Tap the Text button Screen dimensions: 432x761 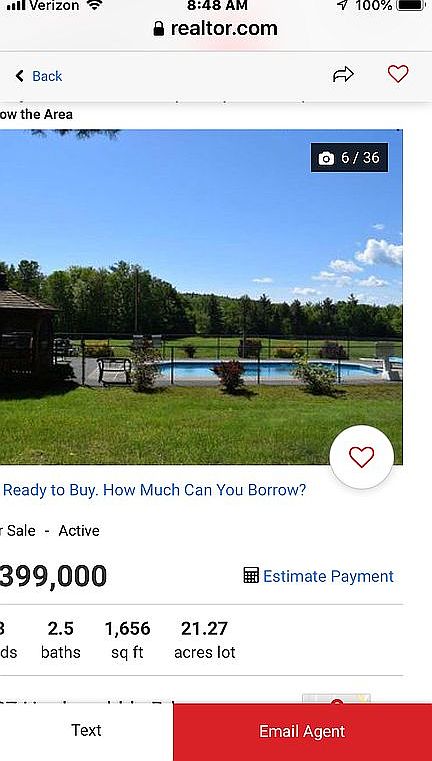(x=86, y=730)
